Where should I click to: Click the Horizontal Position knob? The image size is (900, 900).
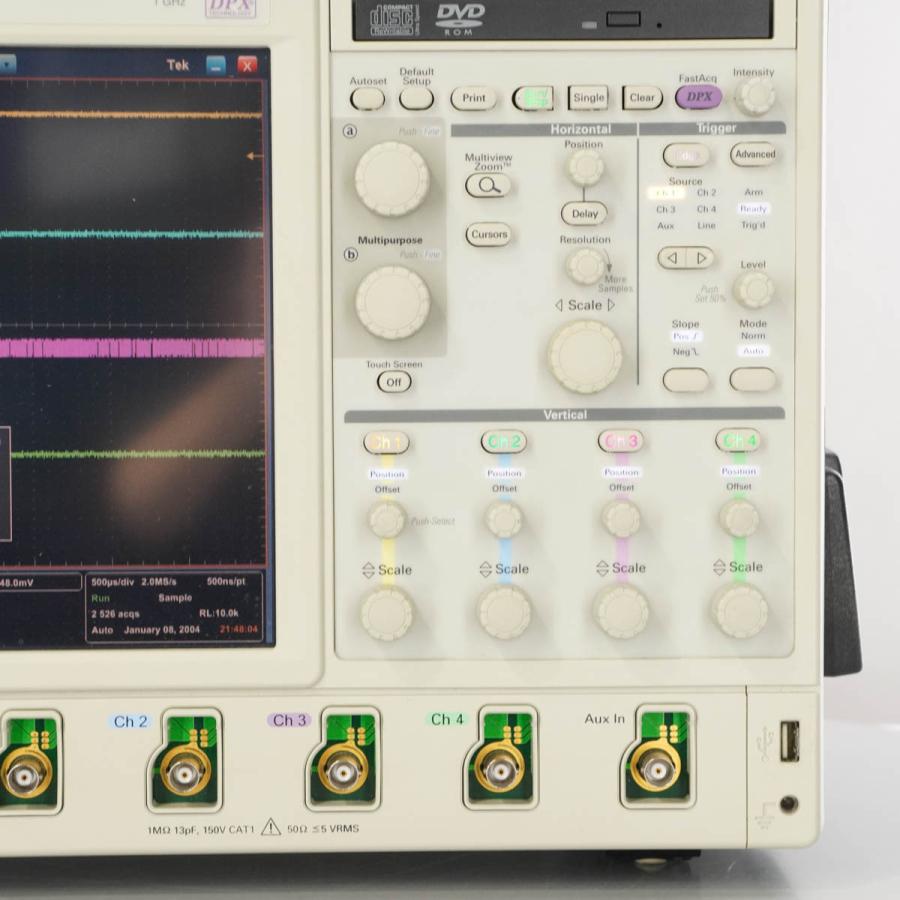click(585, 168)
